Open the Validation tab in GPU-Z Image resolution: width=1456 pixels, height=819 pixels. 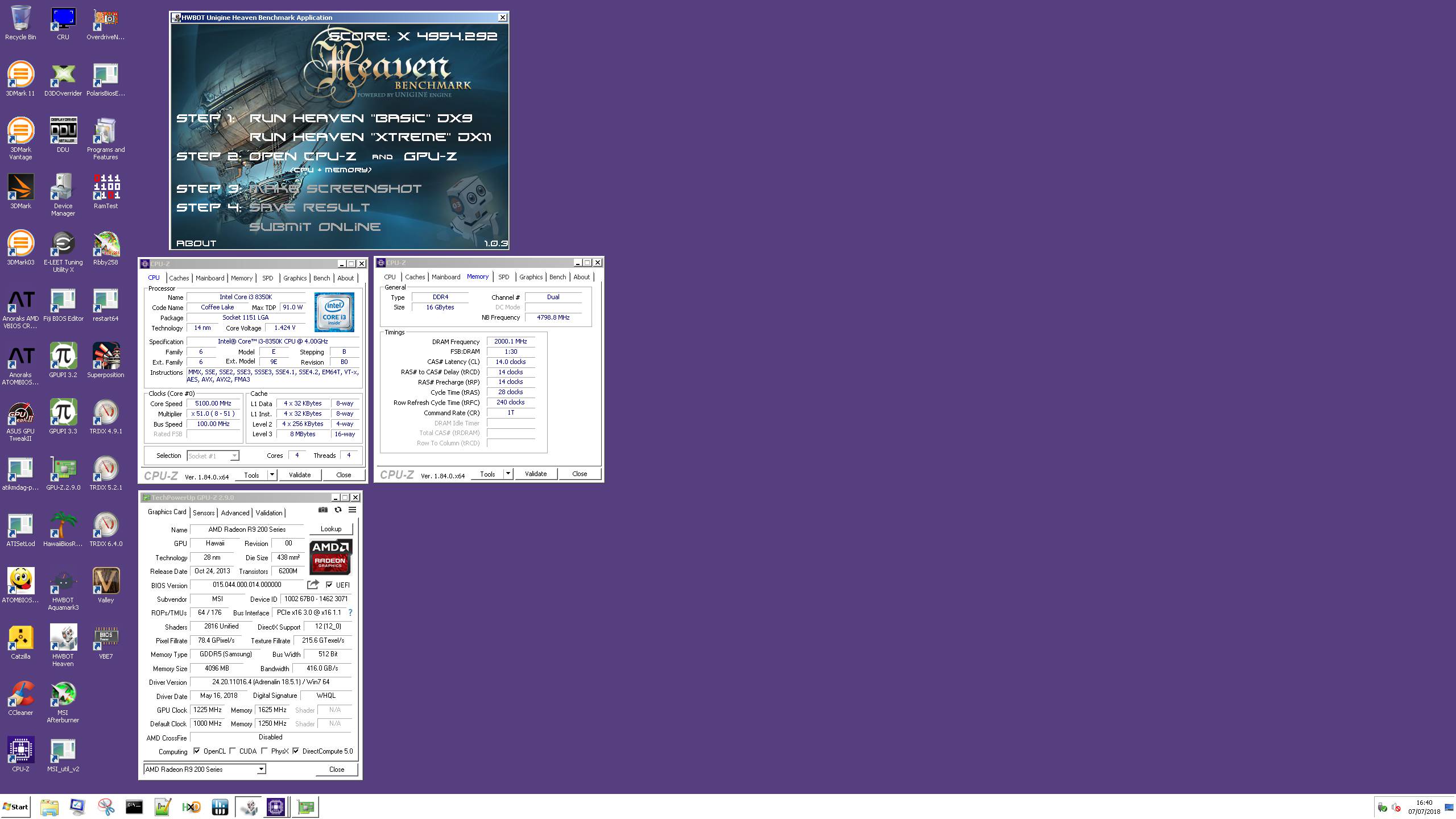coord(269,513)
